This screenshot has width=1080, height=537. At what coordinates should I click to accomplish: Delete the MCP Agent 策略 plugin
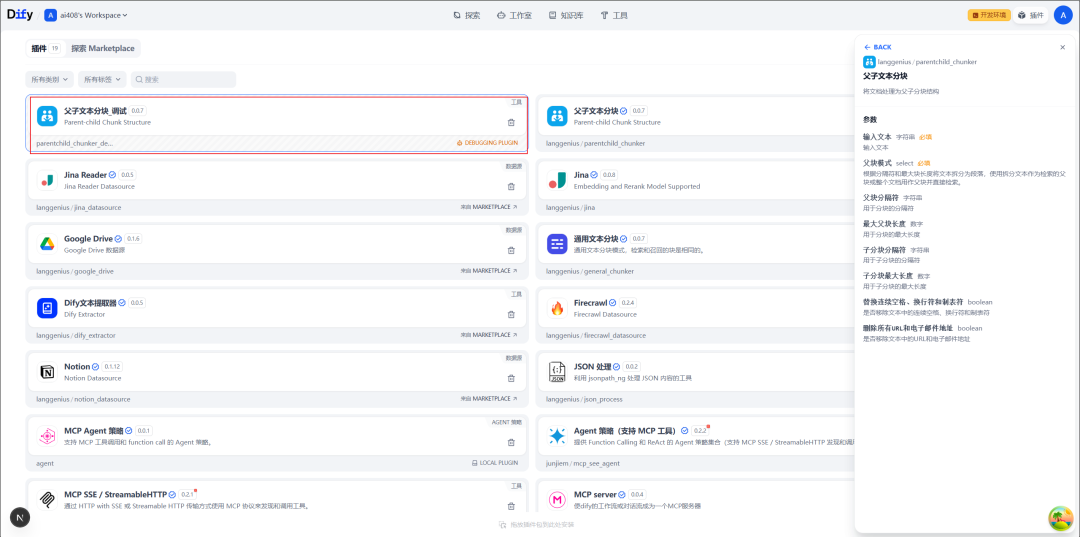click(x=511, y=443)
